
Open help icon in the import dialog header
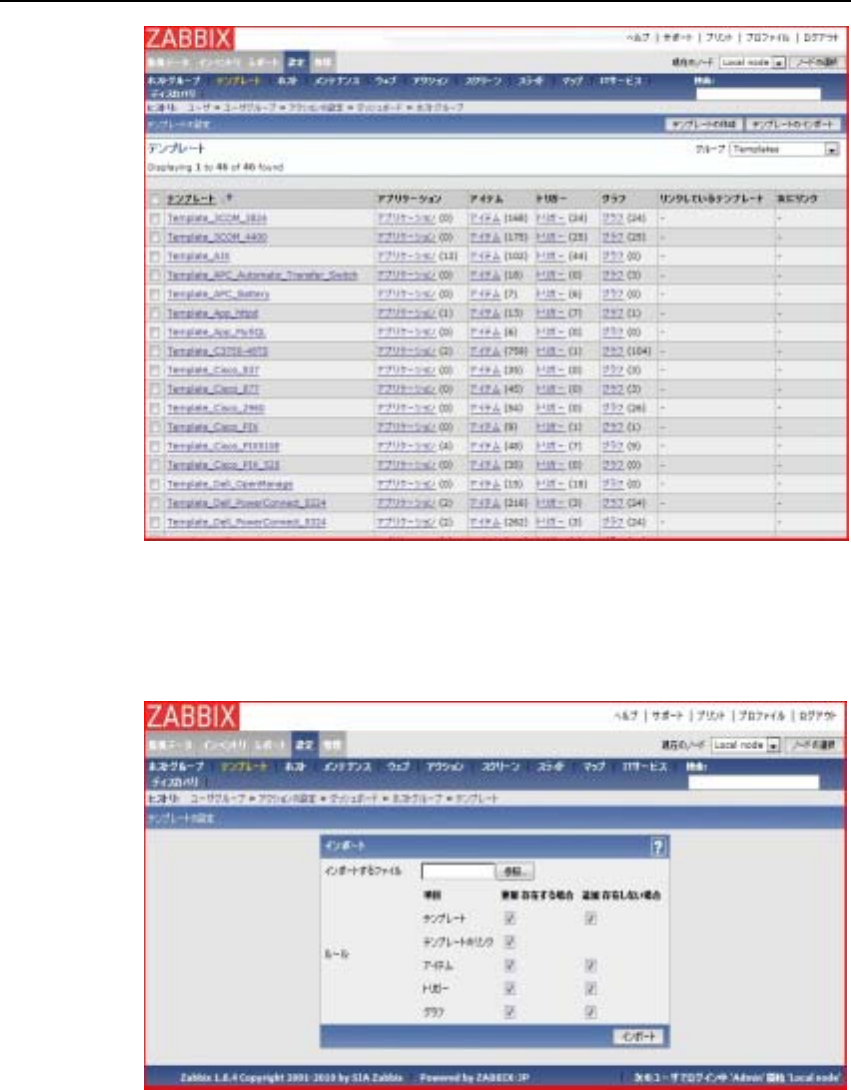658,846
